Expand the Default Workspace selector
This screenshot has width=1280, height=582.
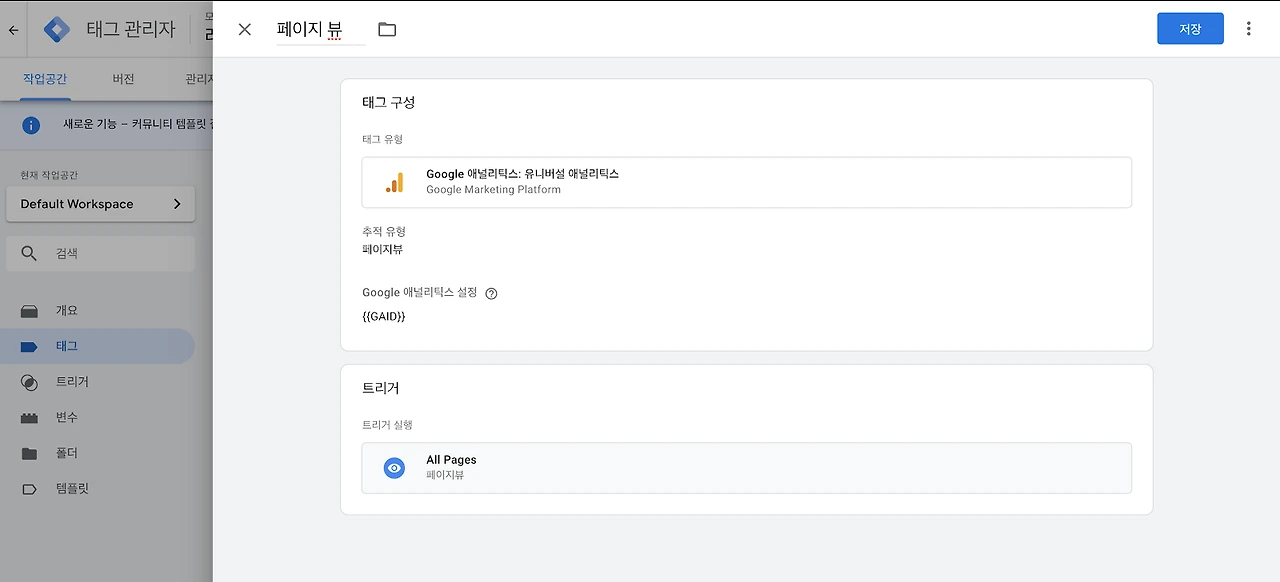pyautogui.click(x=100, y=204)
